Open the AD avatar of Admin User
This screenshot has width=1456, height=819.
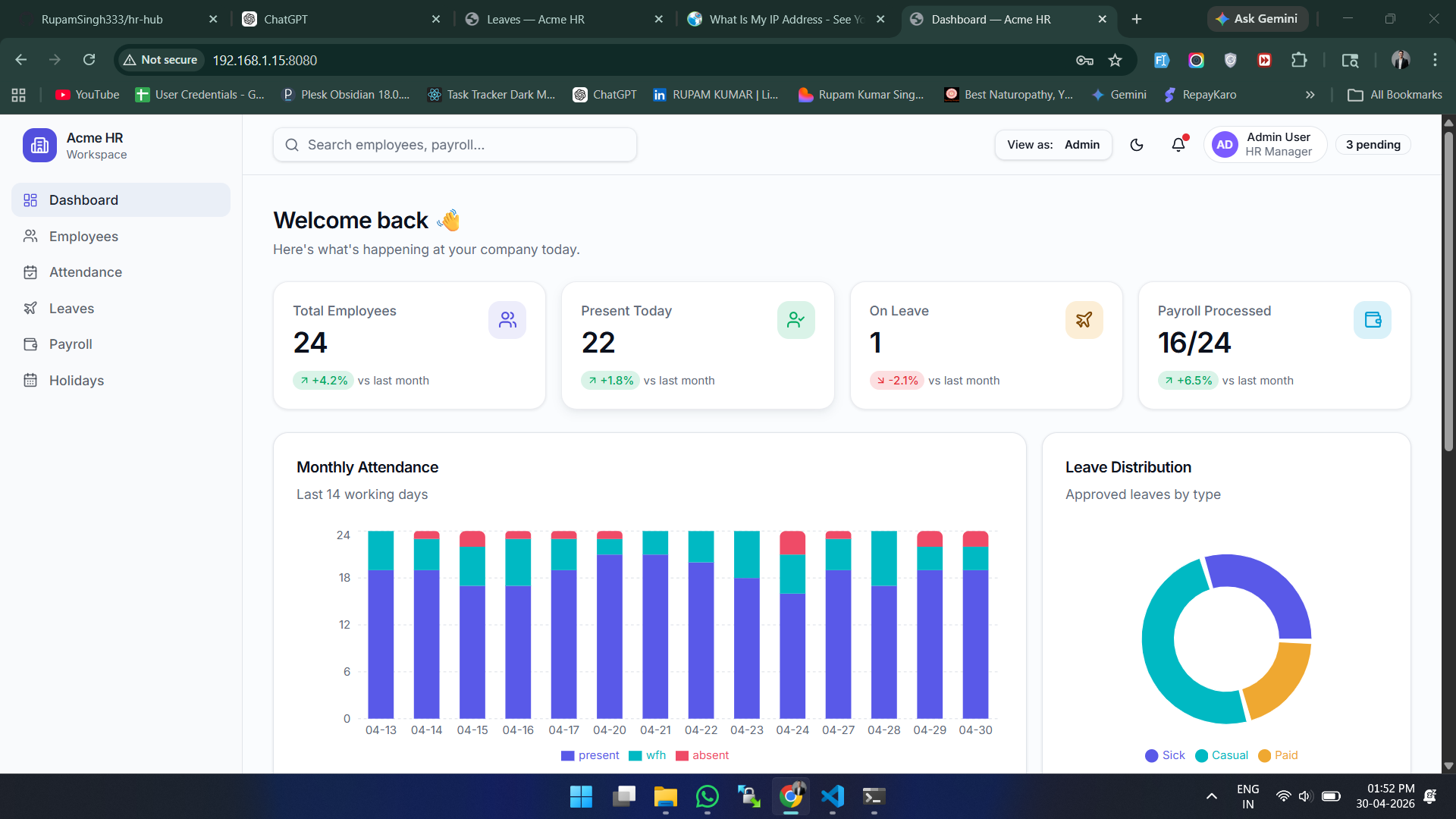[x=1225, y=145]
